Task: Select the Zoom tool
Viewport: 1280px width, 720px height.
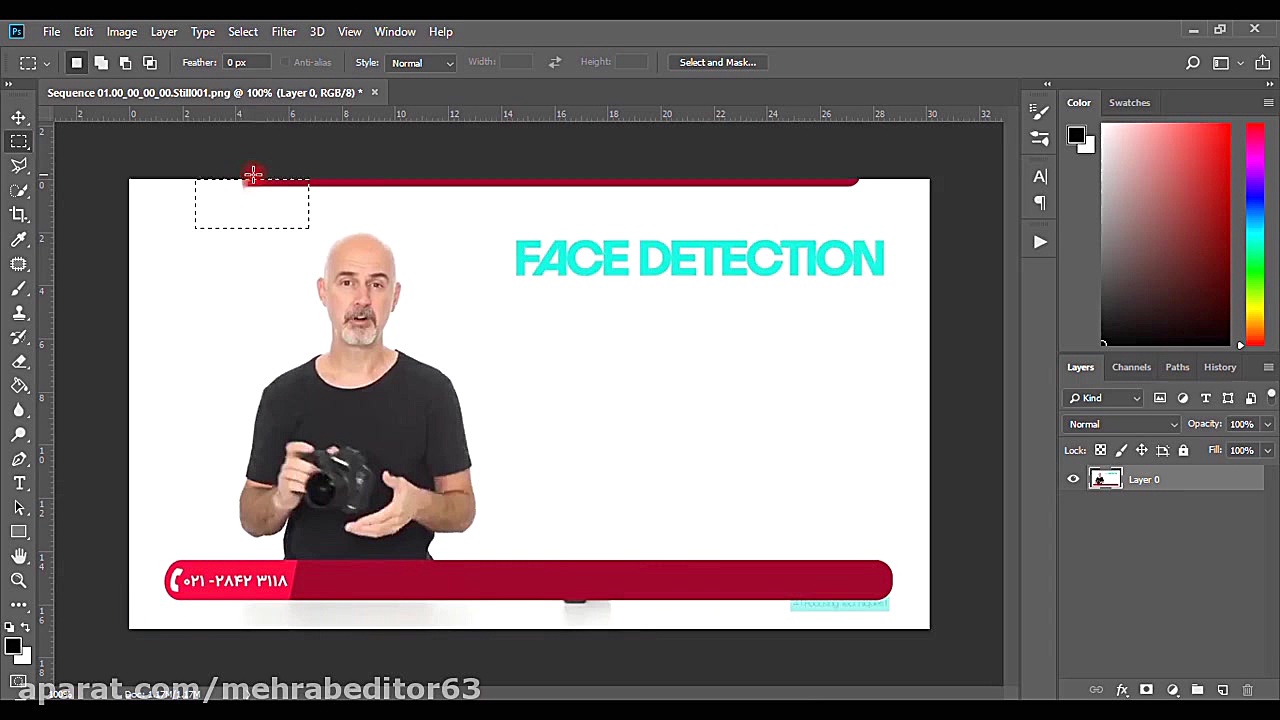Action: tap(19, 580)
